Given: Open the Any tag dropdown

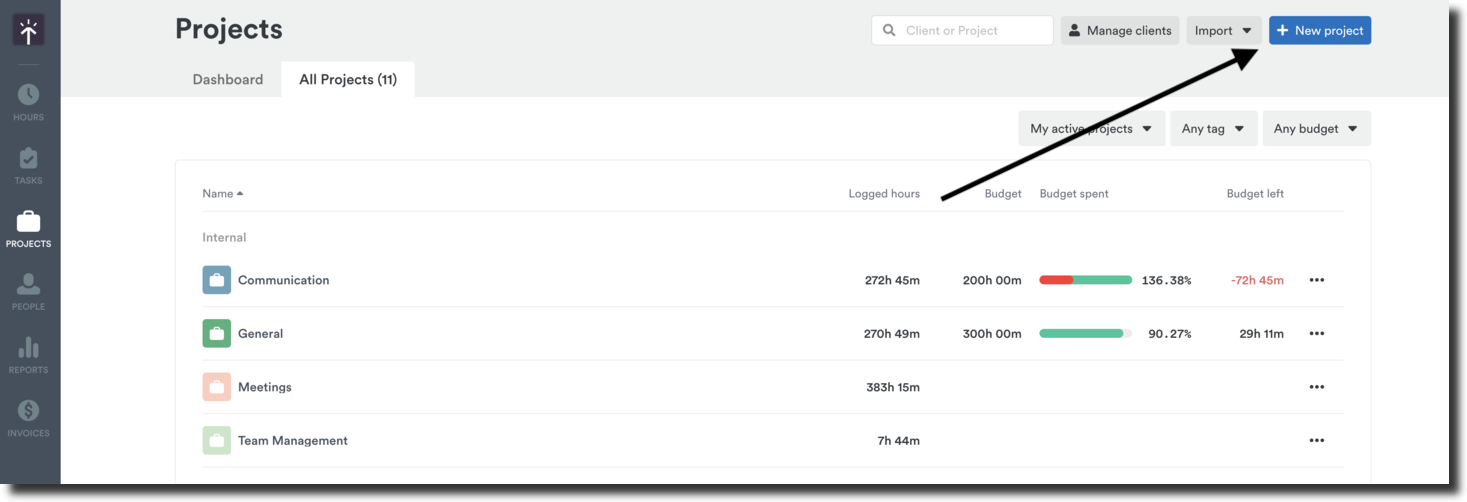Looking at the screenshot, I should click(x=1213, y=129).
